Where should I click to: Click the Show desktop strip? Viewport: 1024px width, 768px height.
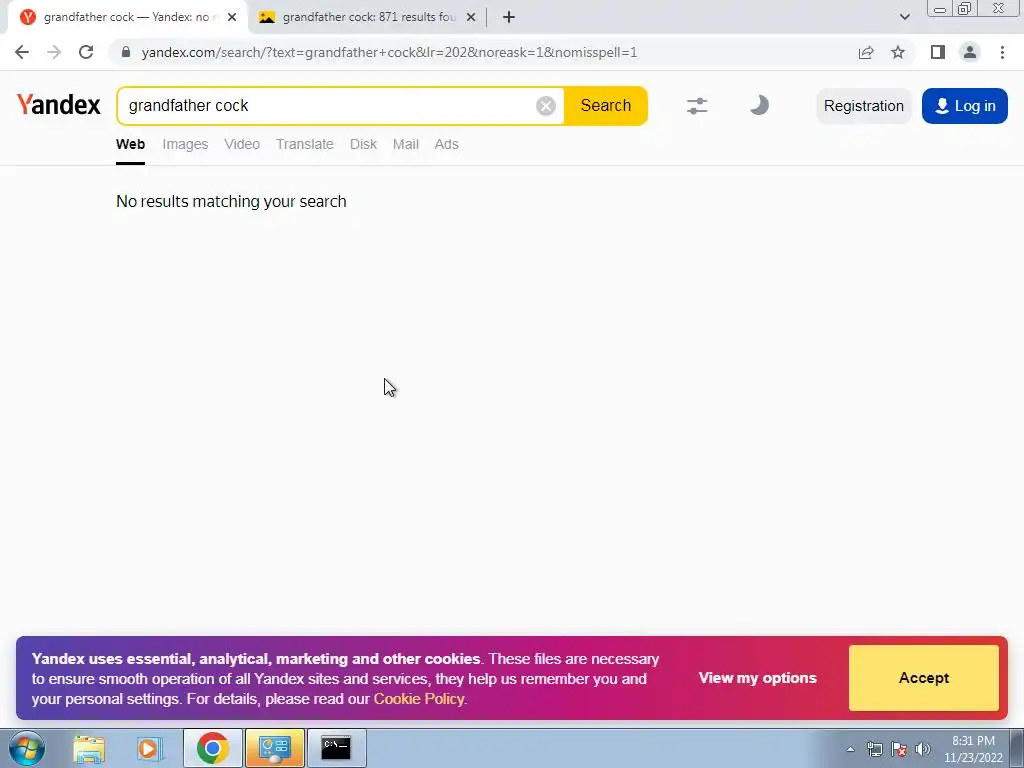pyautogui.click(x=1017, y=748)
